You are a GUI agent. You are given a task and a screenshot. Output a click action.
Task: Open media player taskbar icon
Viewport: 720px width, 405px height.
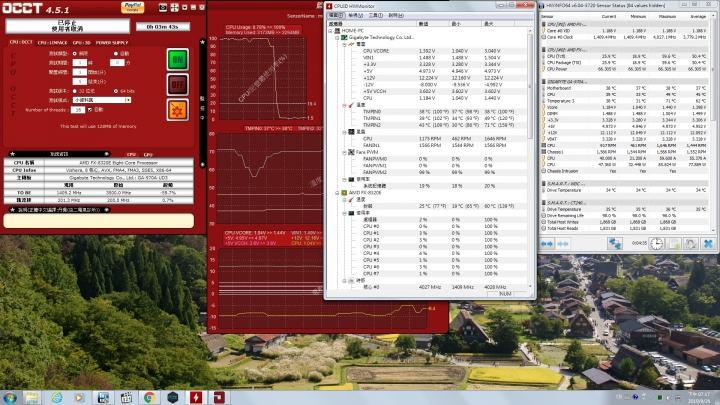click(79, 398)
